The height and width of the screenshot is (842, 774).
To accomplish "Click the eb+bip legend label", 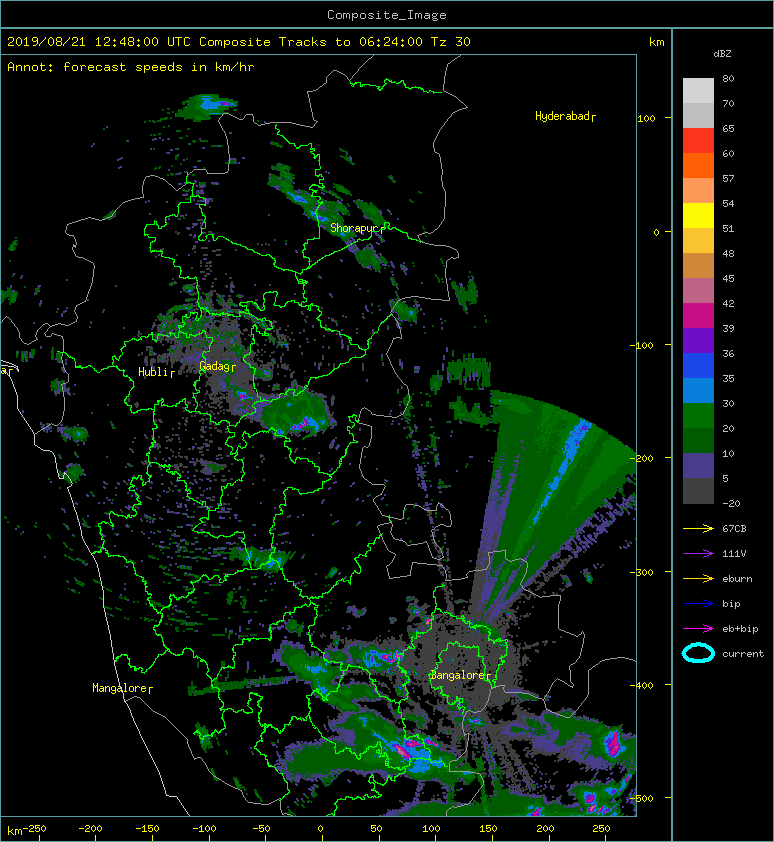I will pos(740,629).
